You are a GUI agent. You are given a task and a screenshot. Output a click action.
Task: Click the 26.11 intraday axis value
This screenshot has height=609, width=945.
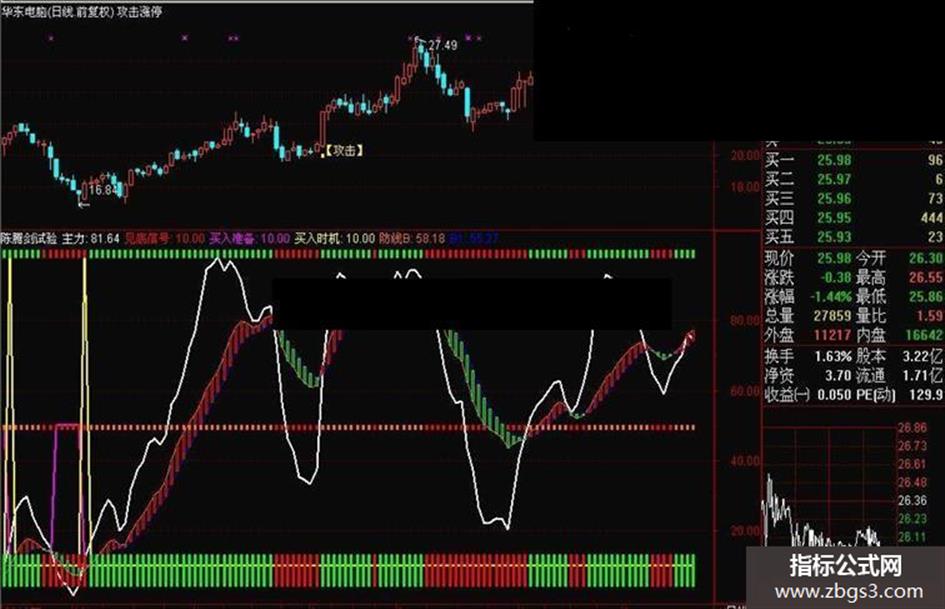pos(912,537)
